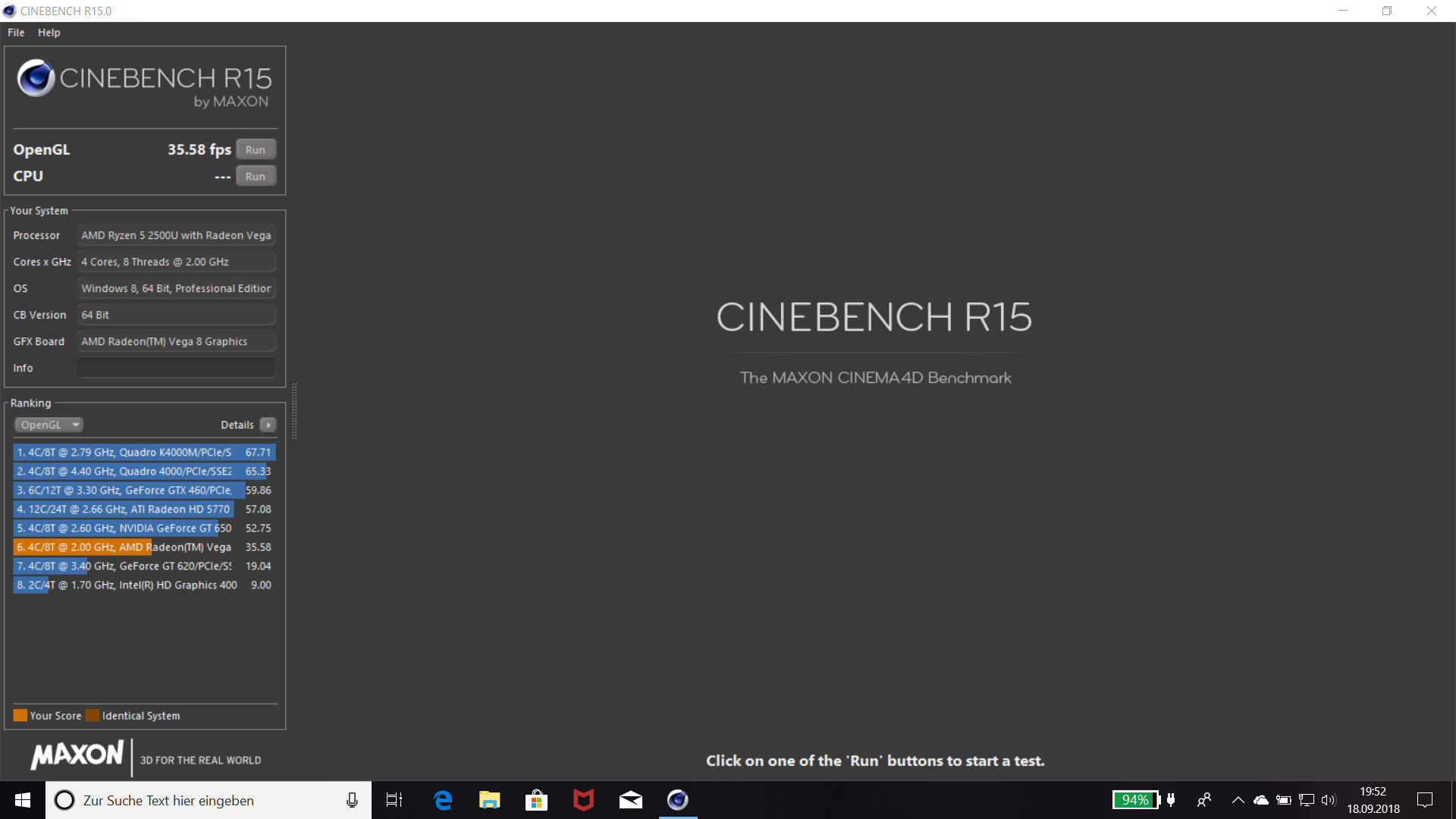Launch Microsoft Edge from taskbar

point(443,800)
